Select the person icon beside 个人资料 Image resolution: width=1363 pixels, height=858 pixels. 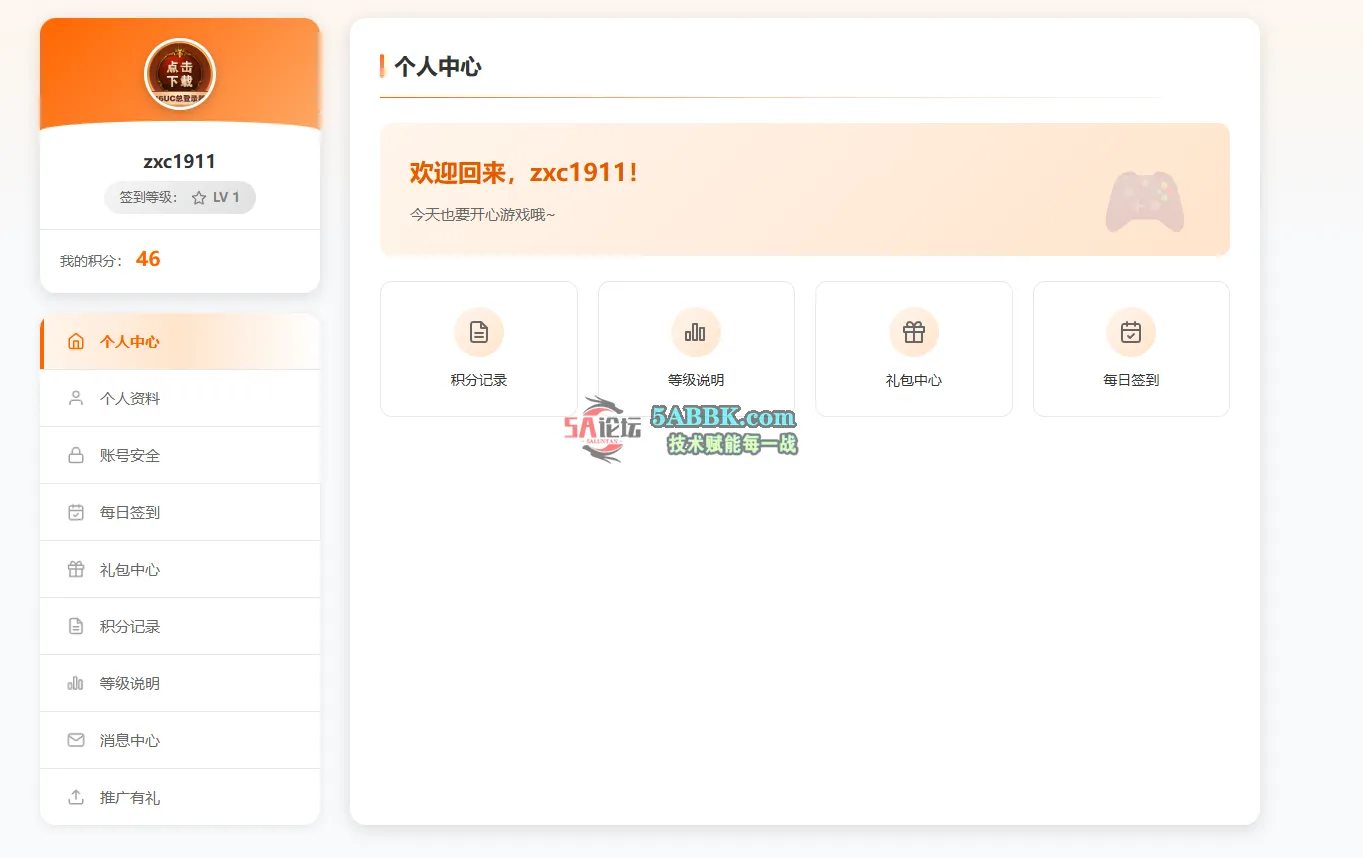(75, 398)
